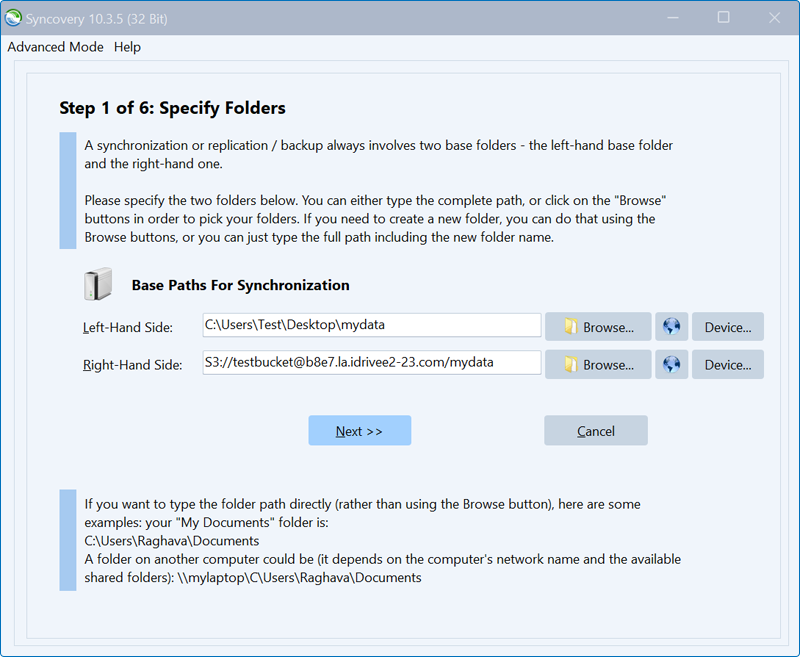Browse for the Right-Hand Side folder
800x657 pixels.
[x=598, y=364]
